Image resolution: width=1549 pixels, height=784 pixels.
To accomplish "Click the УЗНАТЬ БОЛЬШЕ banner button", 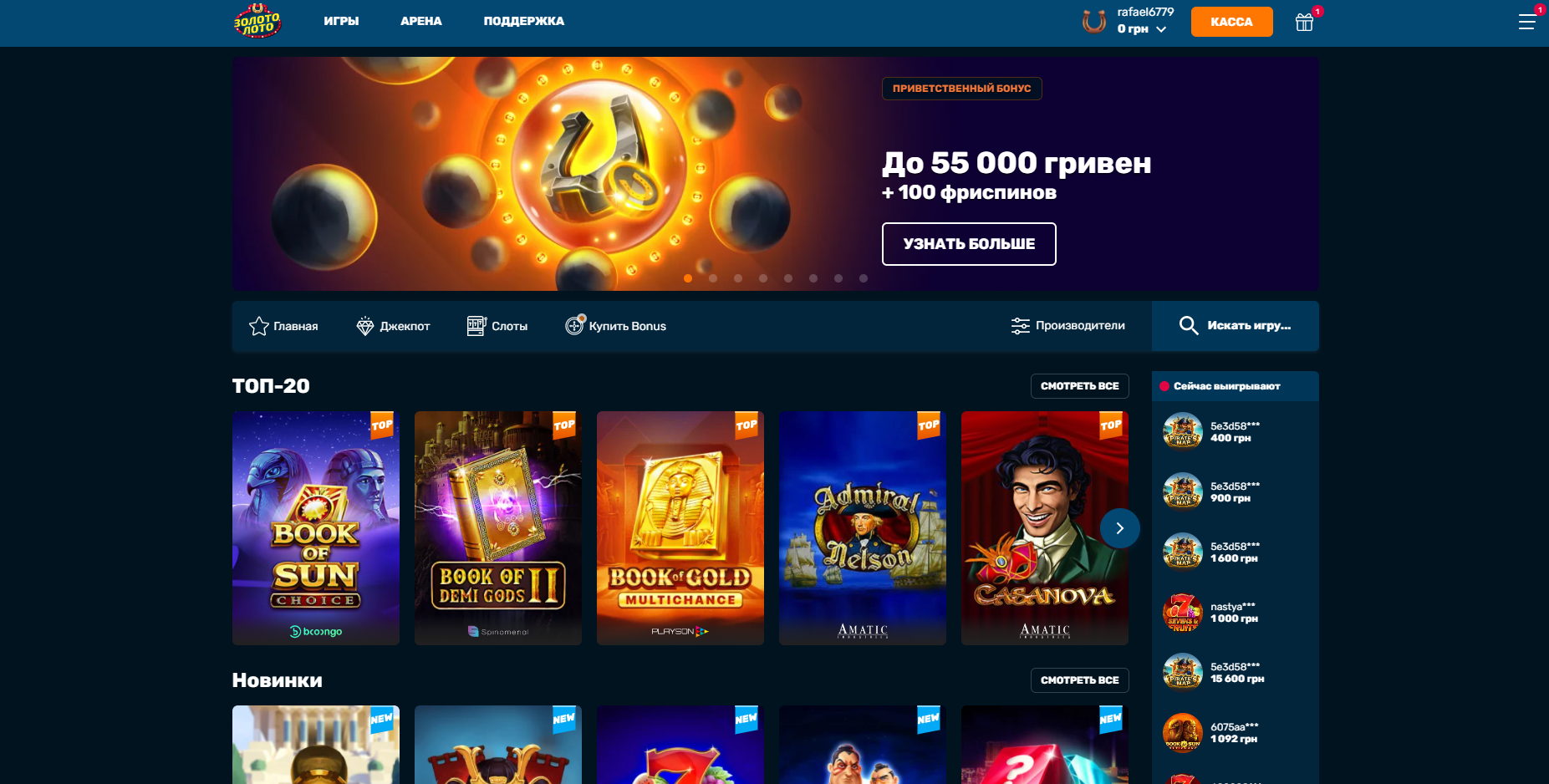I will 969,244.
